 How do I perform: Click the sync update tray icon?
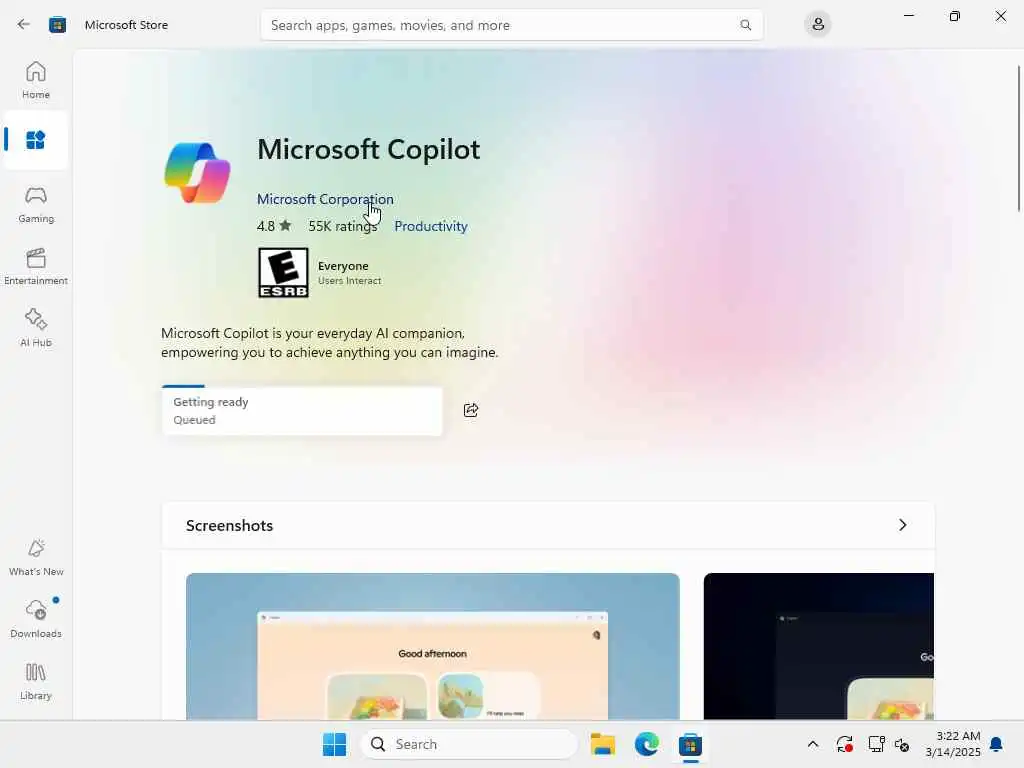pyautogui.click(x=844, y=744)
